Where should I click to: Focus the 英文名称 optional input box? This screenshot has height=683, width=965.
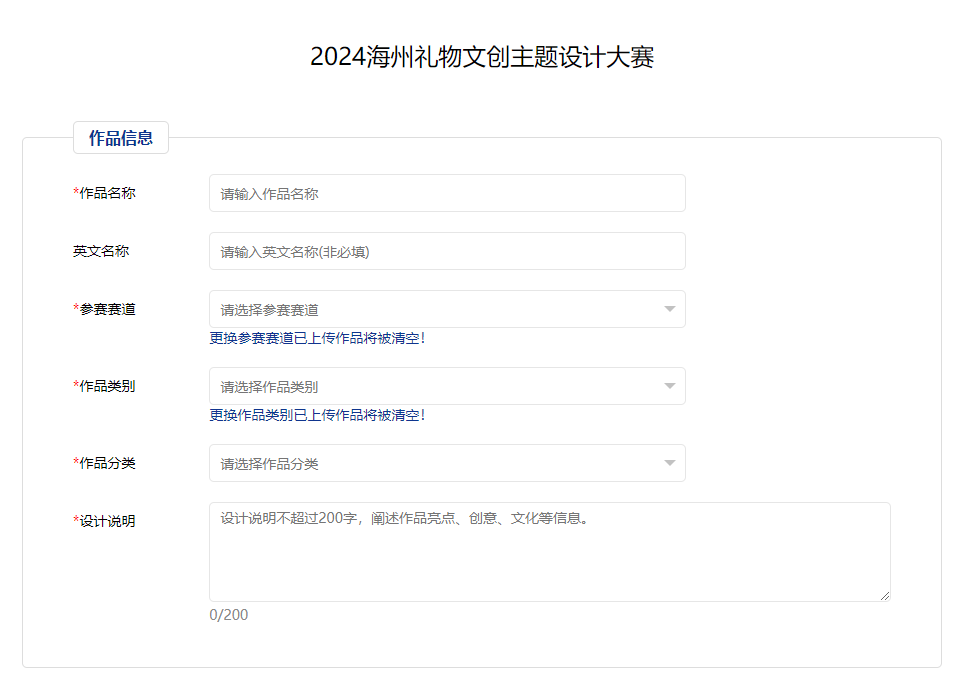point(447,251)
